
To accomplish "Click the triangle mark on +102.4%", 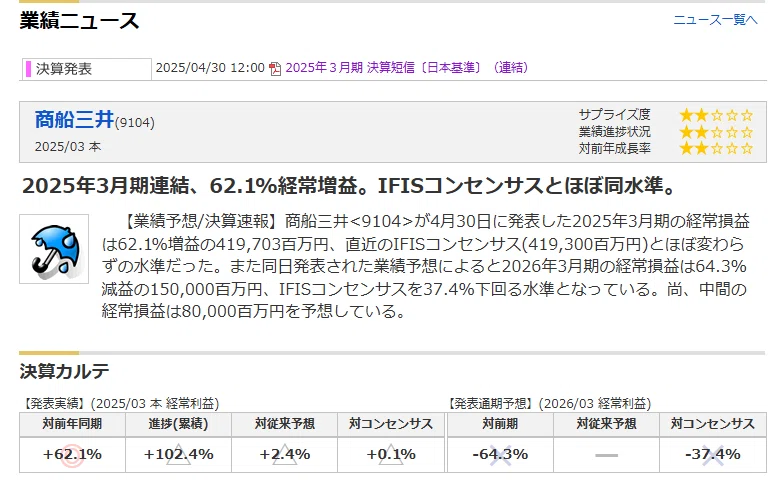I will [178, 454].
